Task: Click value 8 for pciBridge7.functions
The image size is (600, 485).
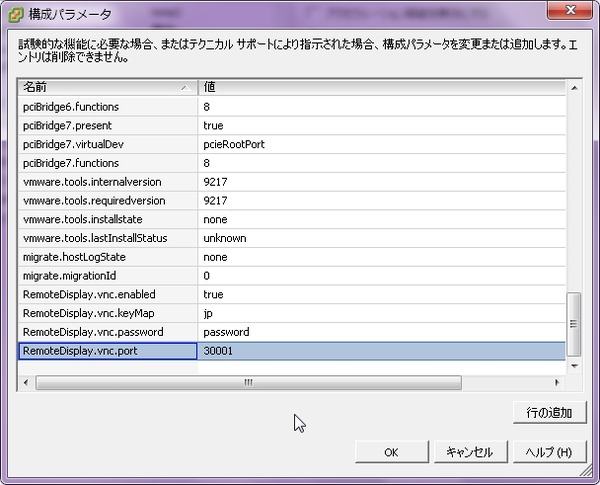Action: pyautogui.click(x=382, y=163)
